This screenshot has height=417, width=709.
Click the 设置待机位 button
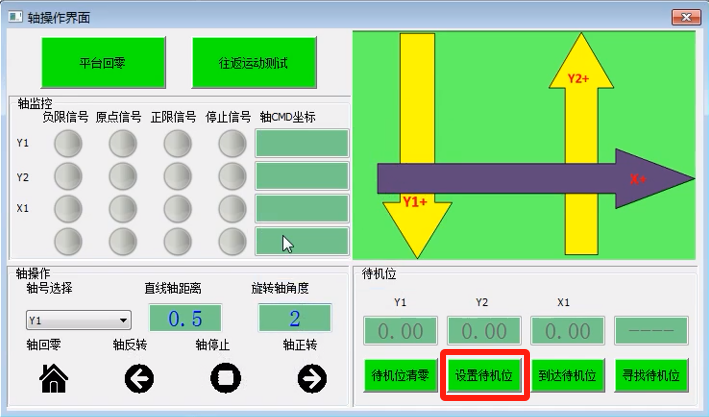click(x=484, y=376)
